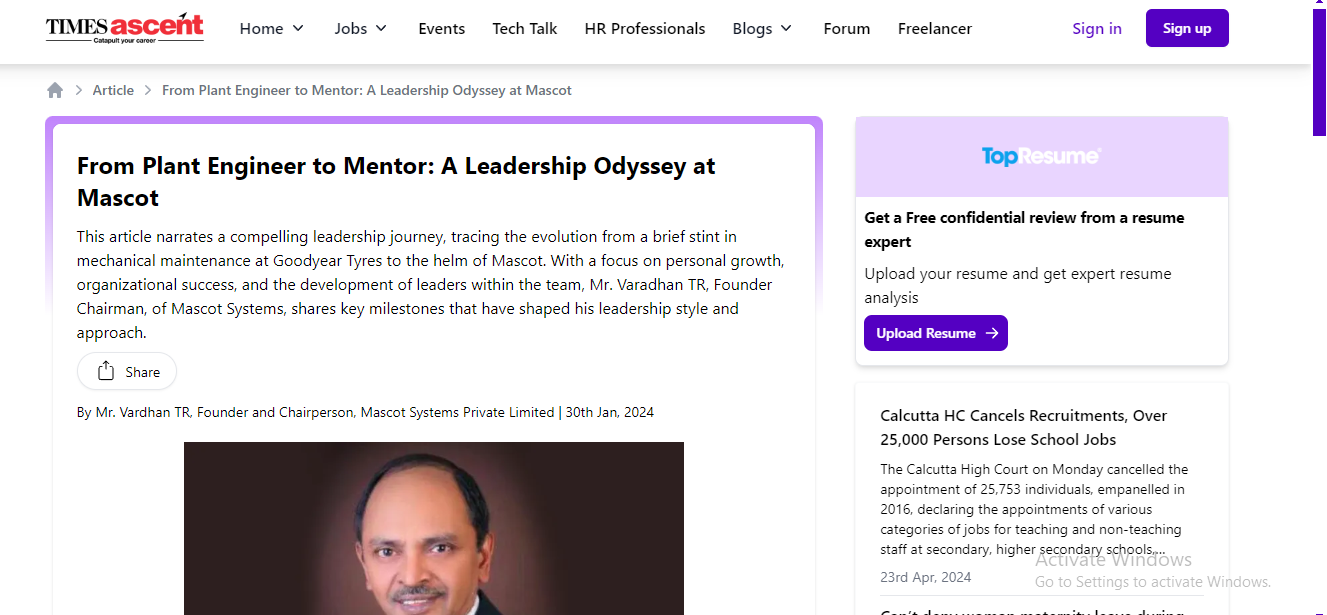Screen dimensions: 1327x615
Task: Click the arrow on Upload Resume
Action: tap(992, 333)
